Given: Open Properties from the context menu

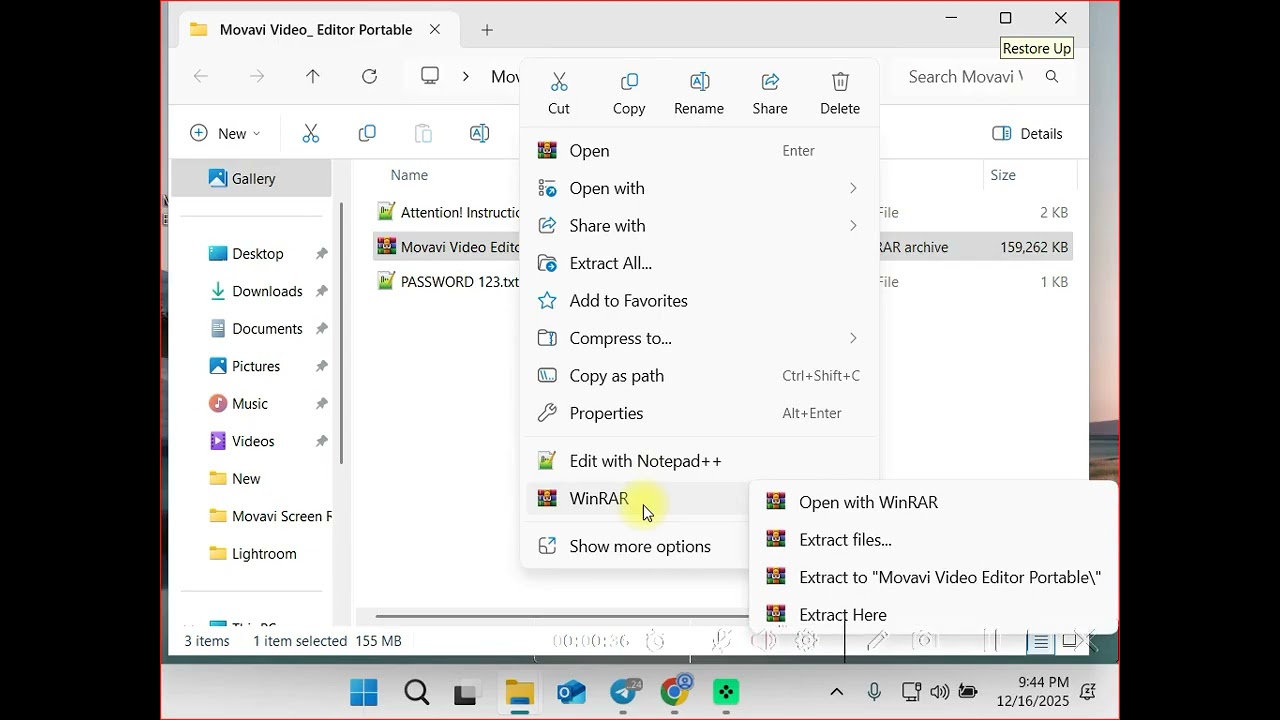Looking at the screenshot, I should (699, 413).
